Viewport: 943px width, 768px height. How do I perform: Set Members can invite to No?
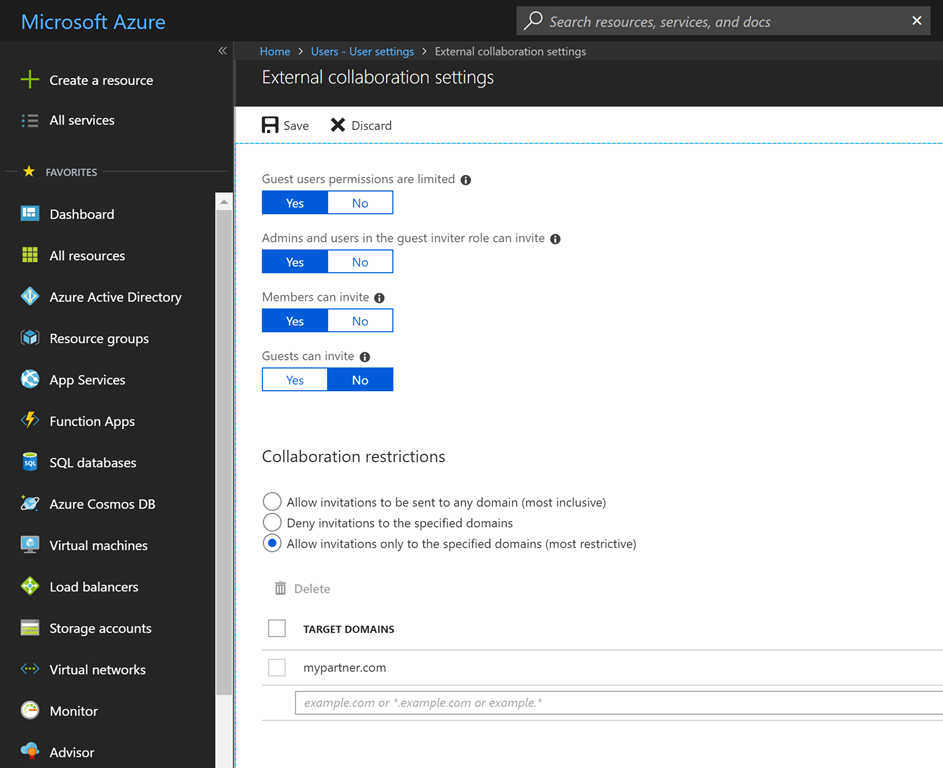click(x=360, y=321)
